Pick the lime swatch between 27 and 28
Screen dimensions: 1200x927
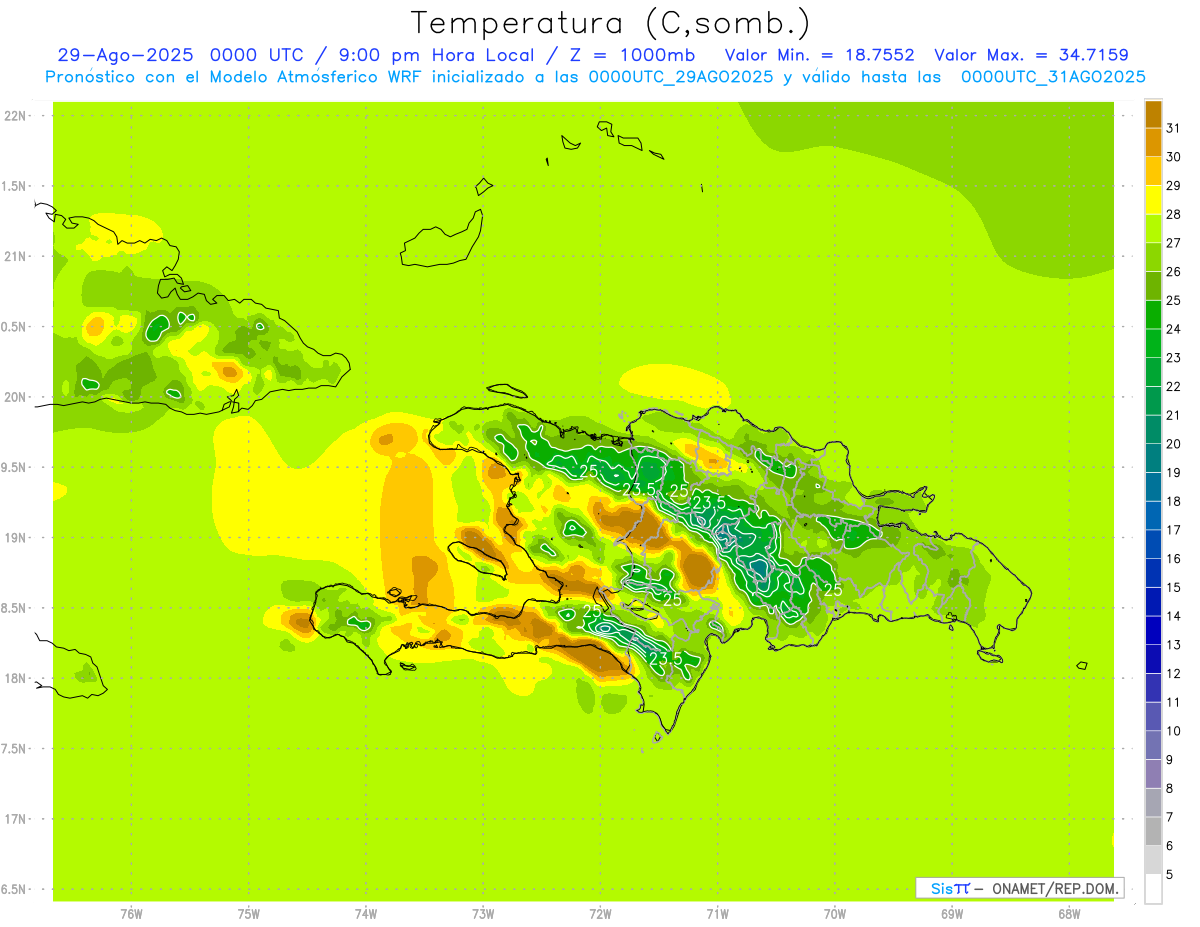click(1153, 228)
